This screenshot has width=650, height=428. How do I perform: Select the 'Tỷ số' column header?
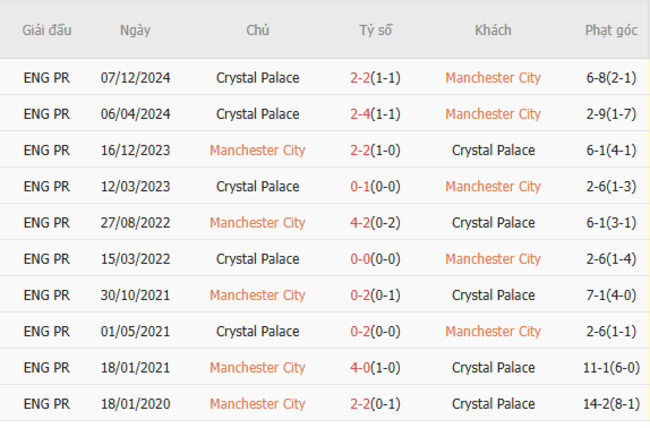tap(376, 30)
